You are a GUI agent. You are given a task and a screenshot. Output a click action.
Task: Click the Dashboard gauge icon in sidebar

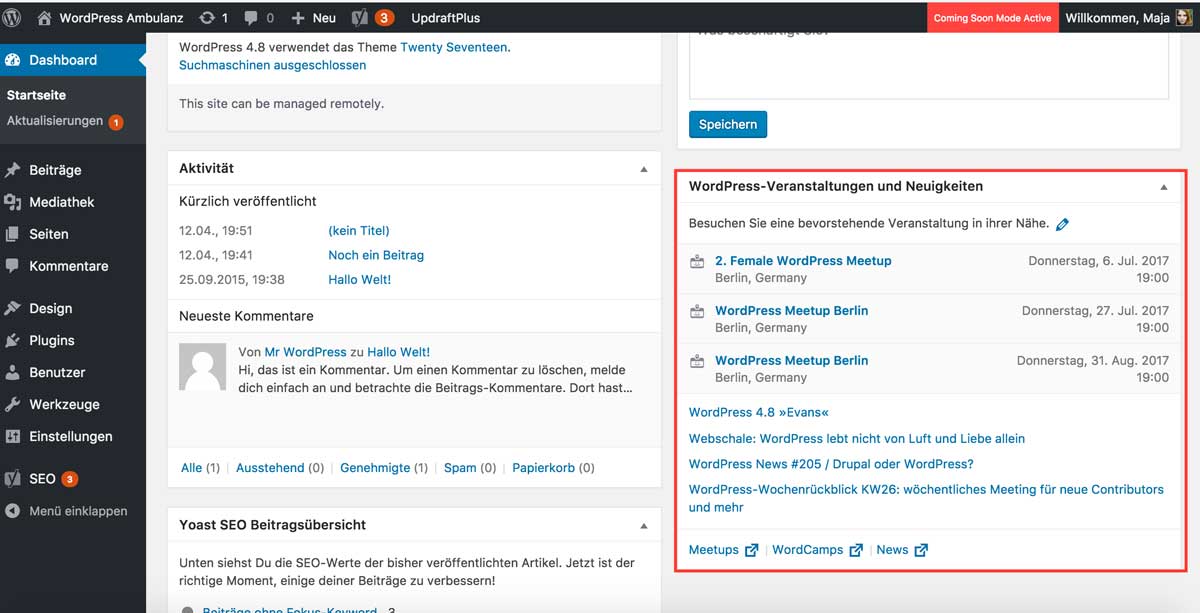point(13,60)
